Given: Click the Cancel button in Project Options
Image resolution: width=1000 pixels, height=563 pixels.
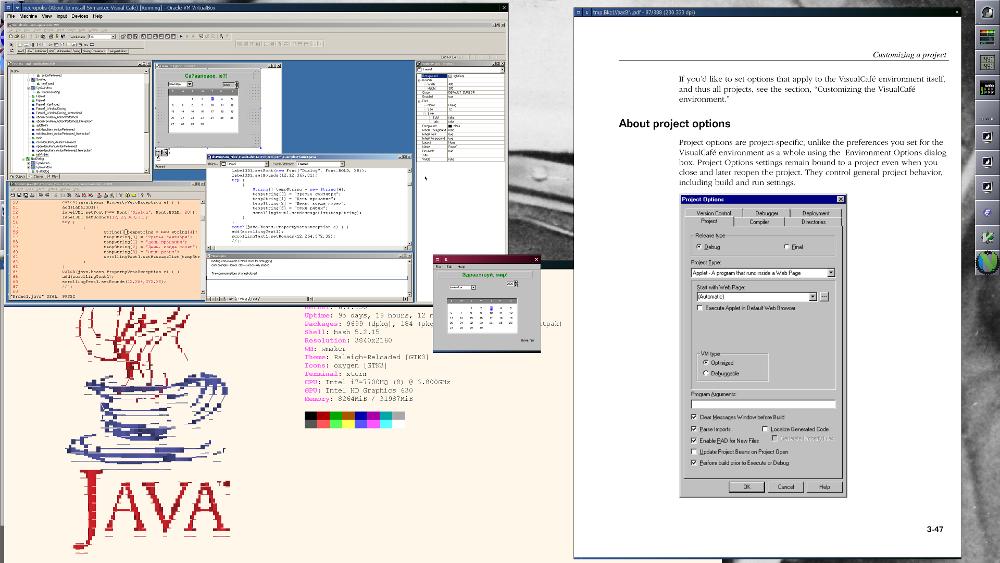Looking at the screenshot, I should [786, 486].
